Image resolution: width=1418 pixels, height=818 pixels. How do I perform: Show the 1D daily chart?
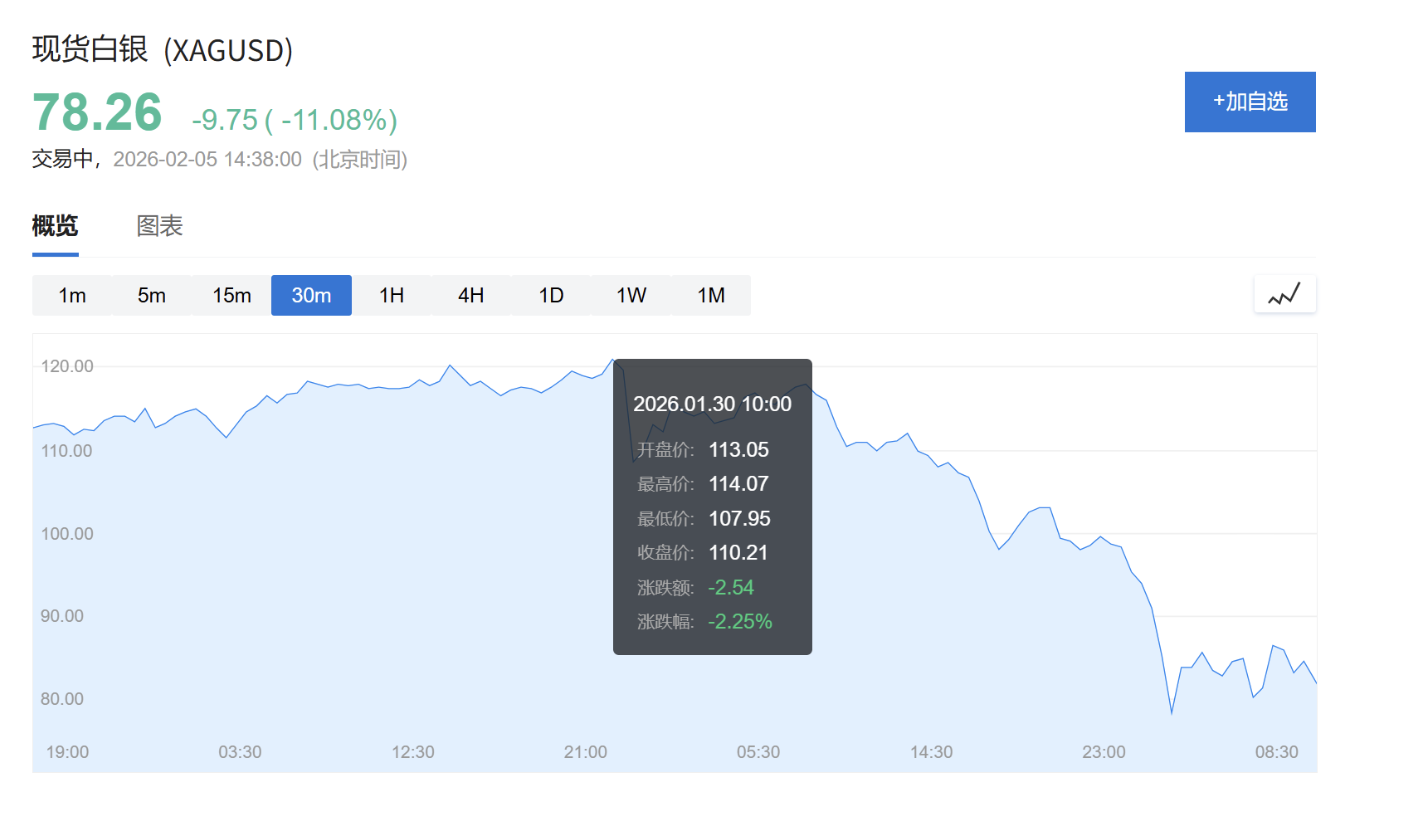point(551,296)
